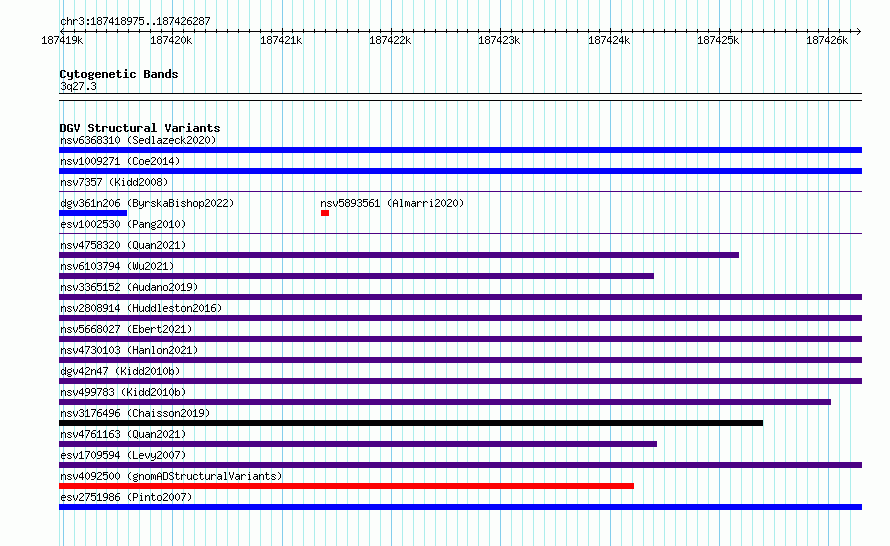
Task: Select the red nsv4092500 bar
Action: pyautogui.click(x=346, y=486)
